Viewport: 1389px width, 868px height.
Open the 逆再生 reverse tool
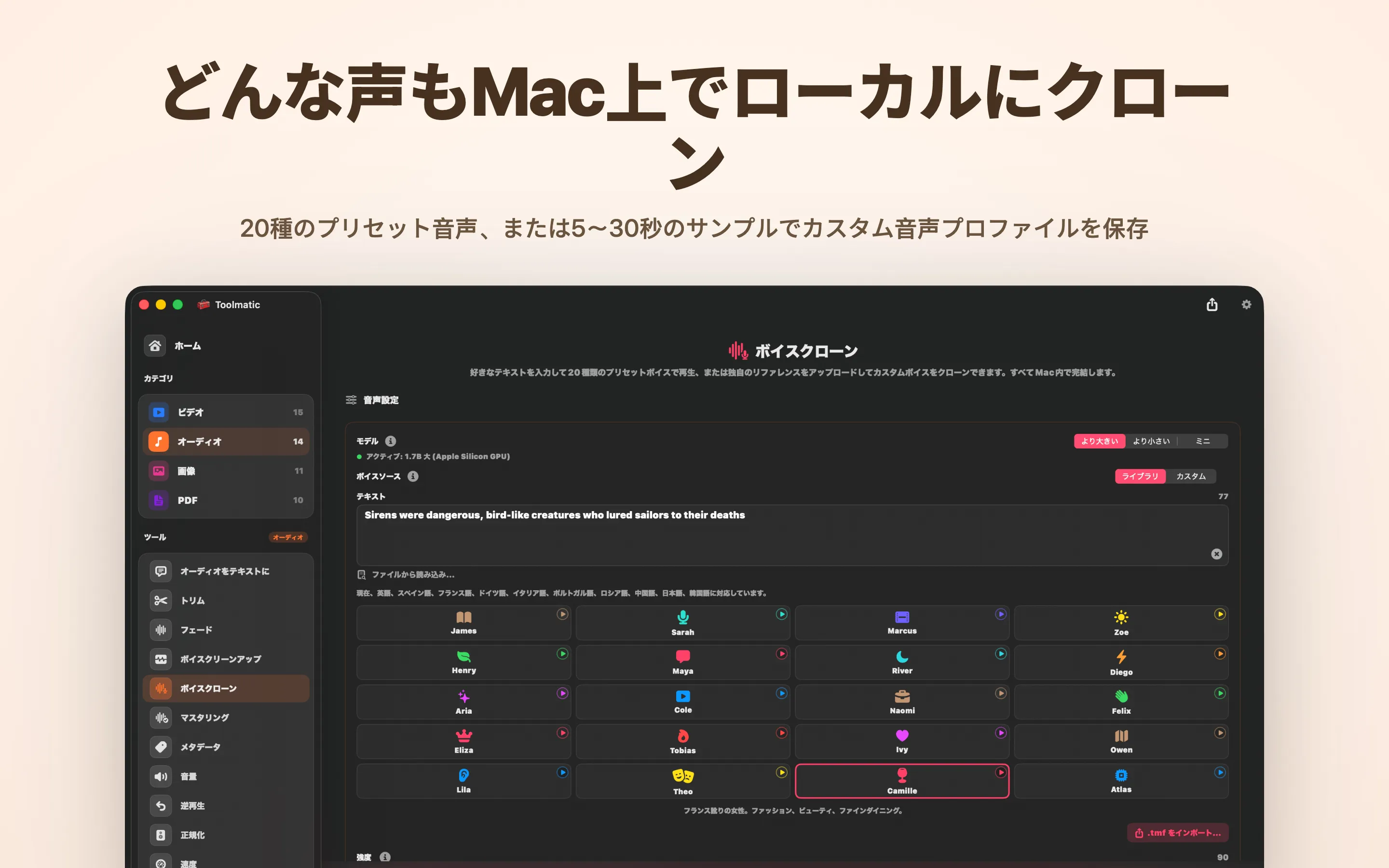pyautogui.click(x=226, y=805)
